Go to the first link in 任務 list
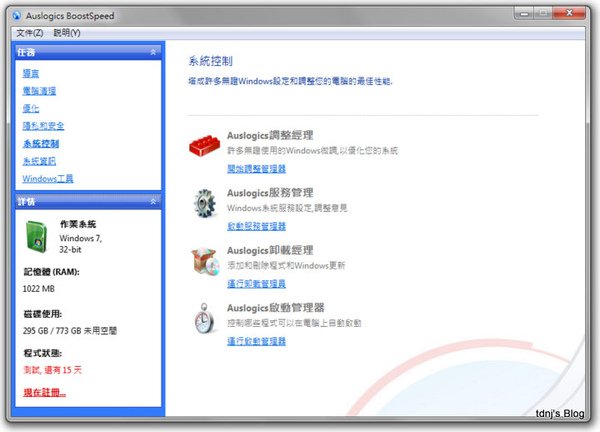 [31, 73]
